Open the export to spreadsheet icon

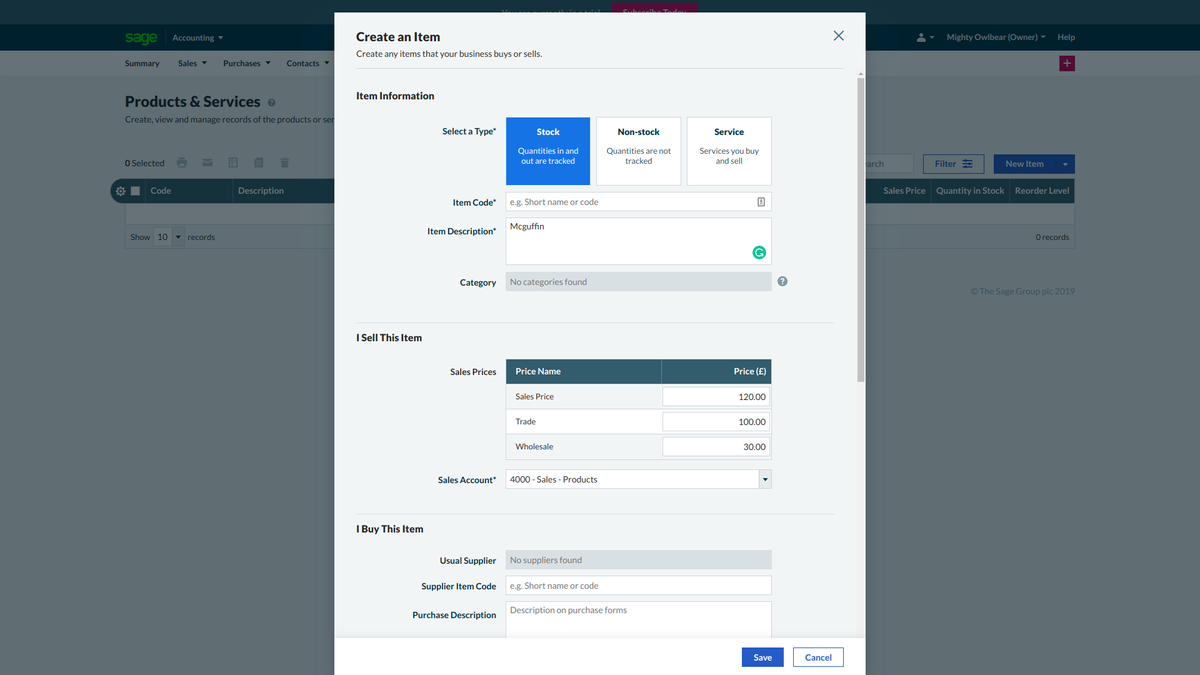(x=233, y=162)
